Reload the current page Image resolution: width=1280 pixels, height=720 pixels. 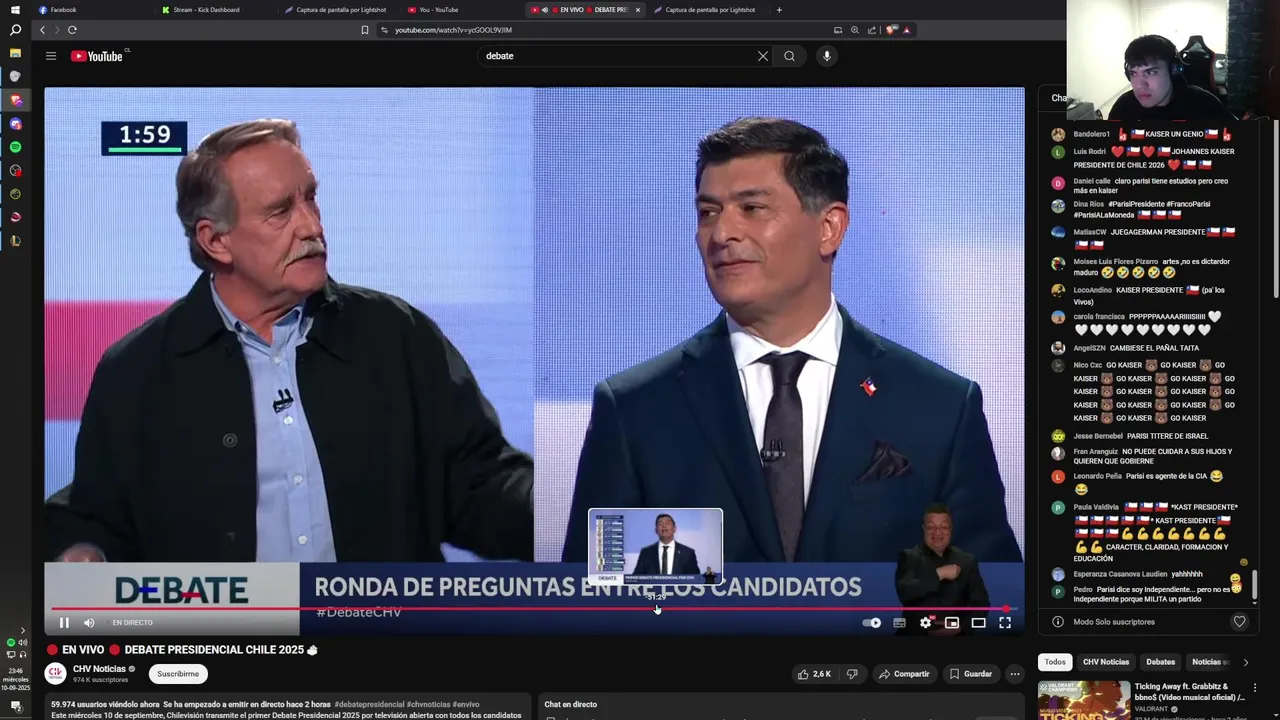(72, 30)
